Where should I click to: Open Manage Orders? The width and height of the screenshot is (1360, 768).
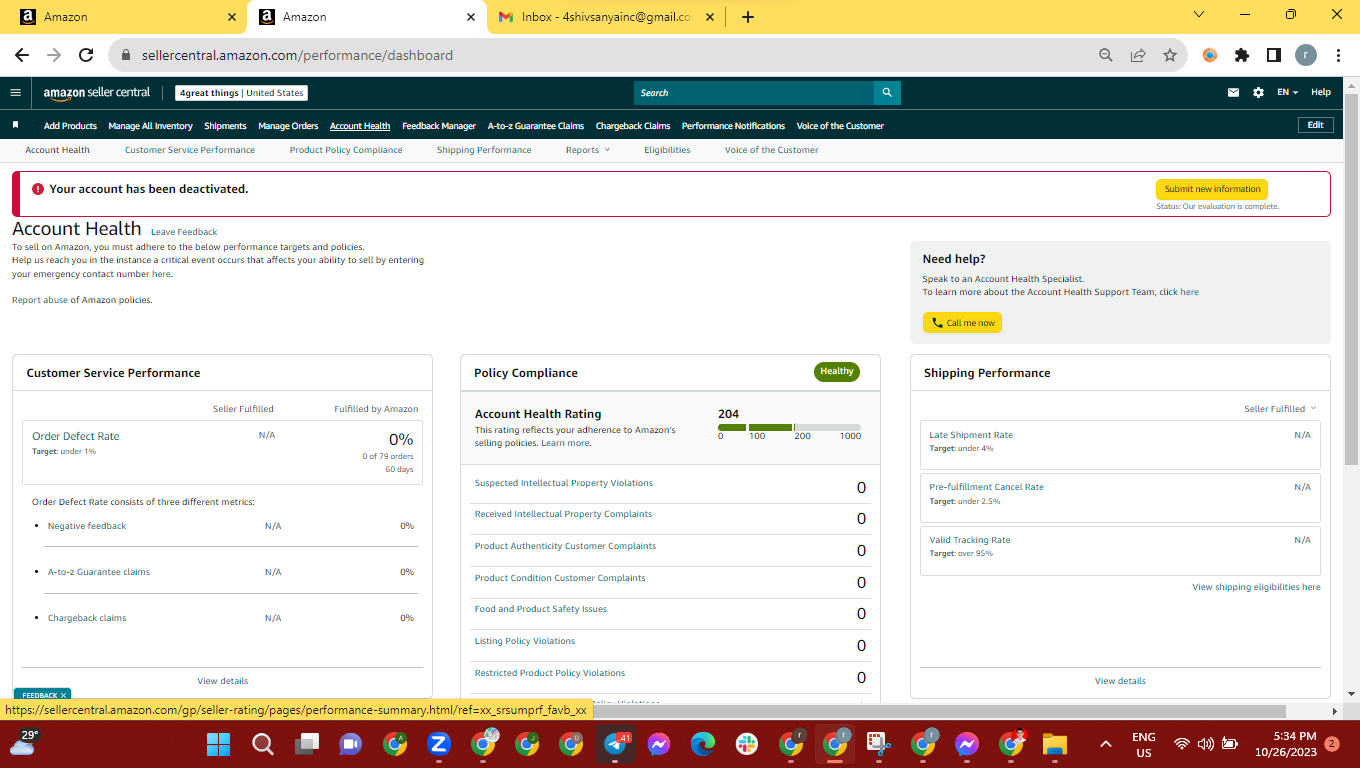(288, 126)
